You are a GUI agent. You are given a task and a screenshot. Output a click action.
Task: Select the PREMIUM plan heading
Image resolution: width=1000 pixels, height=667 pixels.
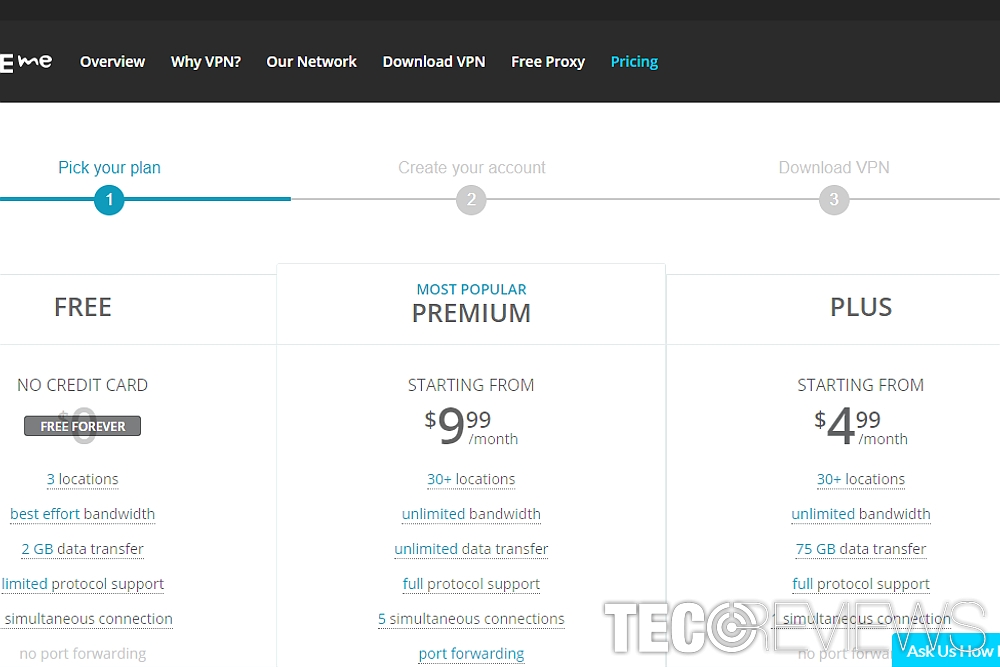471,313
